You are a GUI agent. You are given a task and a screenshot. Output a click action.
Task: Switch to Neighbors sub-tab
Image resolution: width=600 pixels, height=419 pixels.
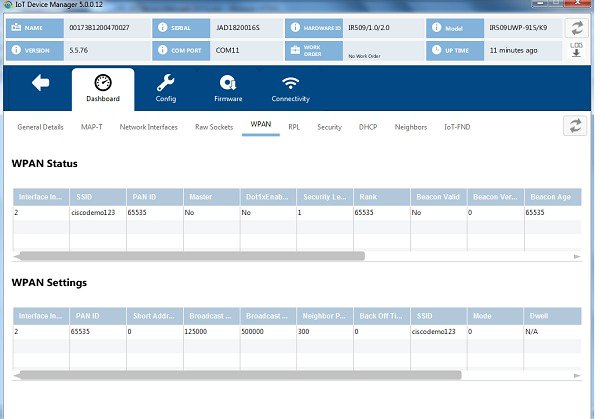tap(411, 127)
